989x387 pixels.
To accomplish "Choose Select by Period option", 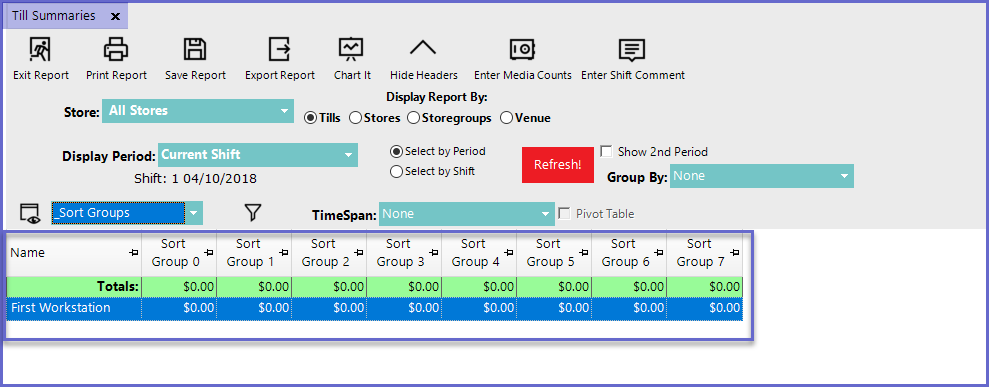I will tap(396, 151).
